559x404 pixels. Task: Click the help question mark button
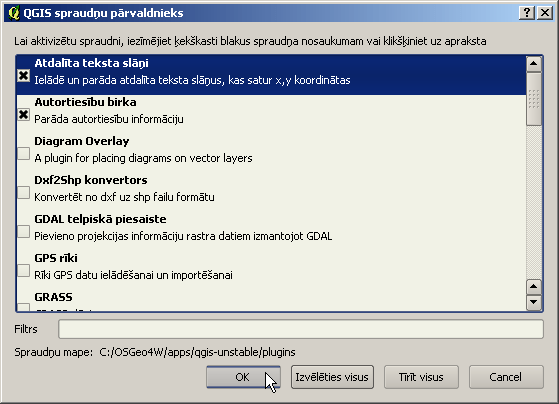[x=527, y=13]
